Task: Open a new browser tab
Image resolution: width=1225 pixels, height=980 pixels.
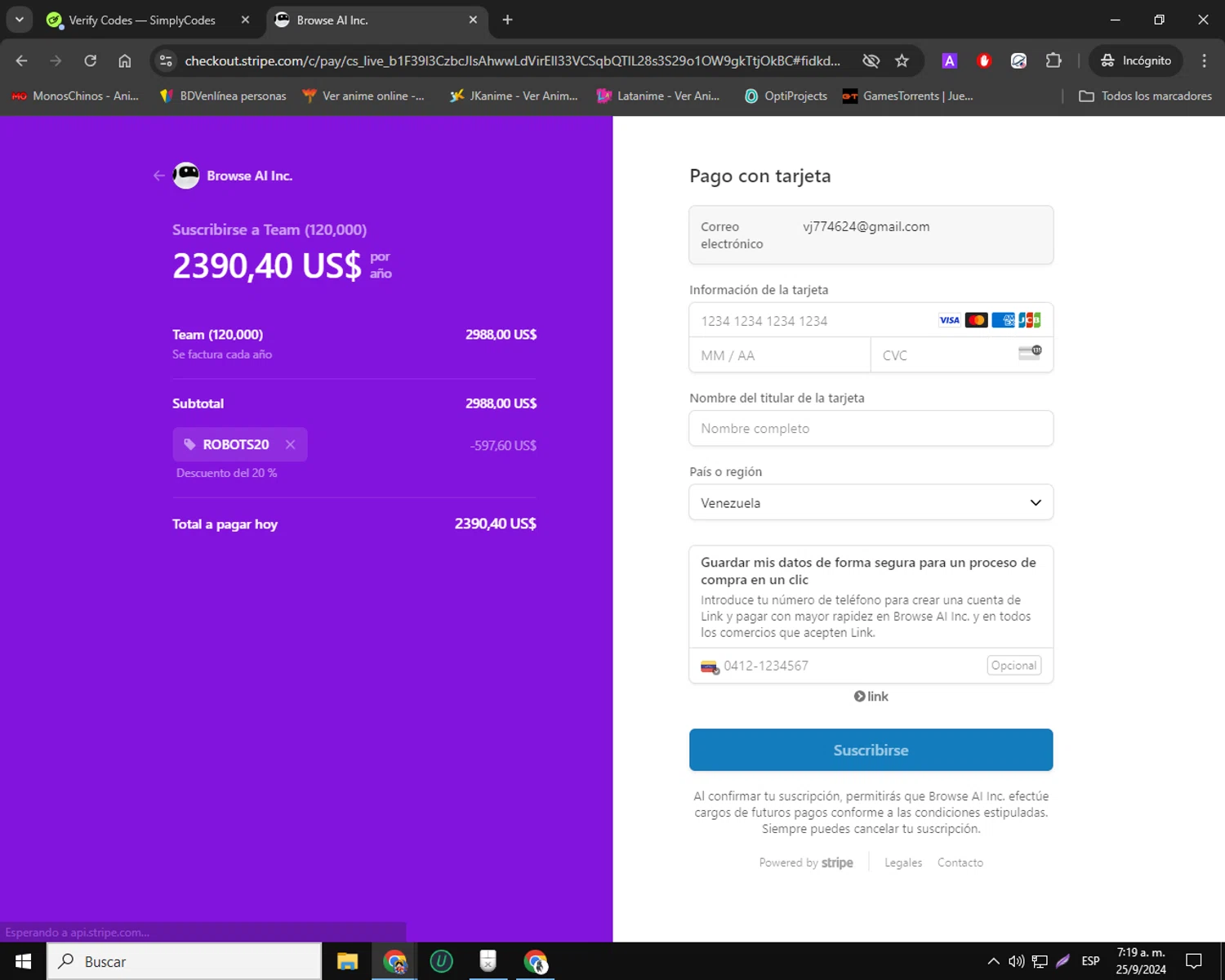Action: (x=507, y=20)
